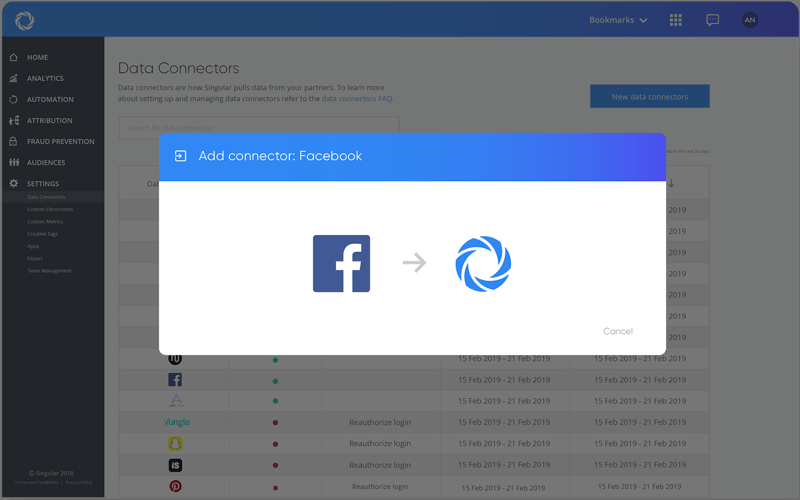Click the green status dot in the Facebook row
Screen dimensions: 800x500
276,381
